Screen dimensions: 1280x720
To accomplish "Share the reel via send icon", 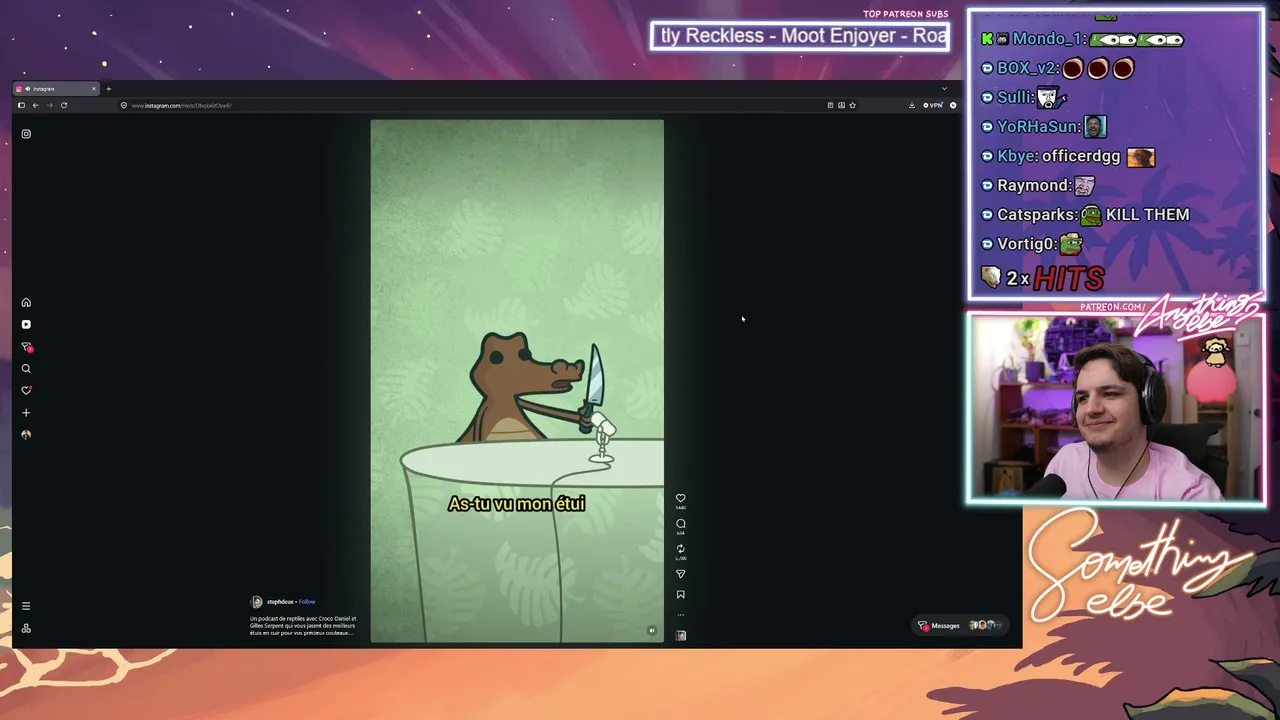I will click(681, 574).
